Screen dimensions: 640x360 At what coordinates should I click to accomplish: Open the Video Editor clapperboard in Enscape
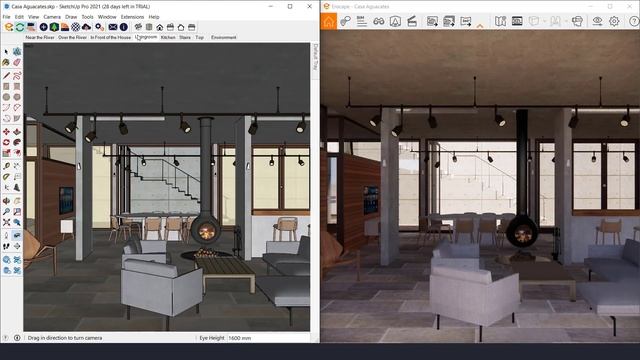point(412,21)
